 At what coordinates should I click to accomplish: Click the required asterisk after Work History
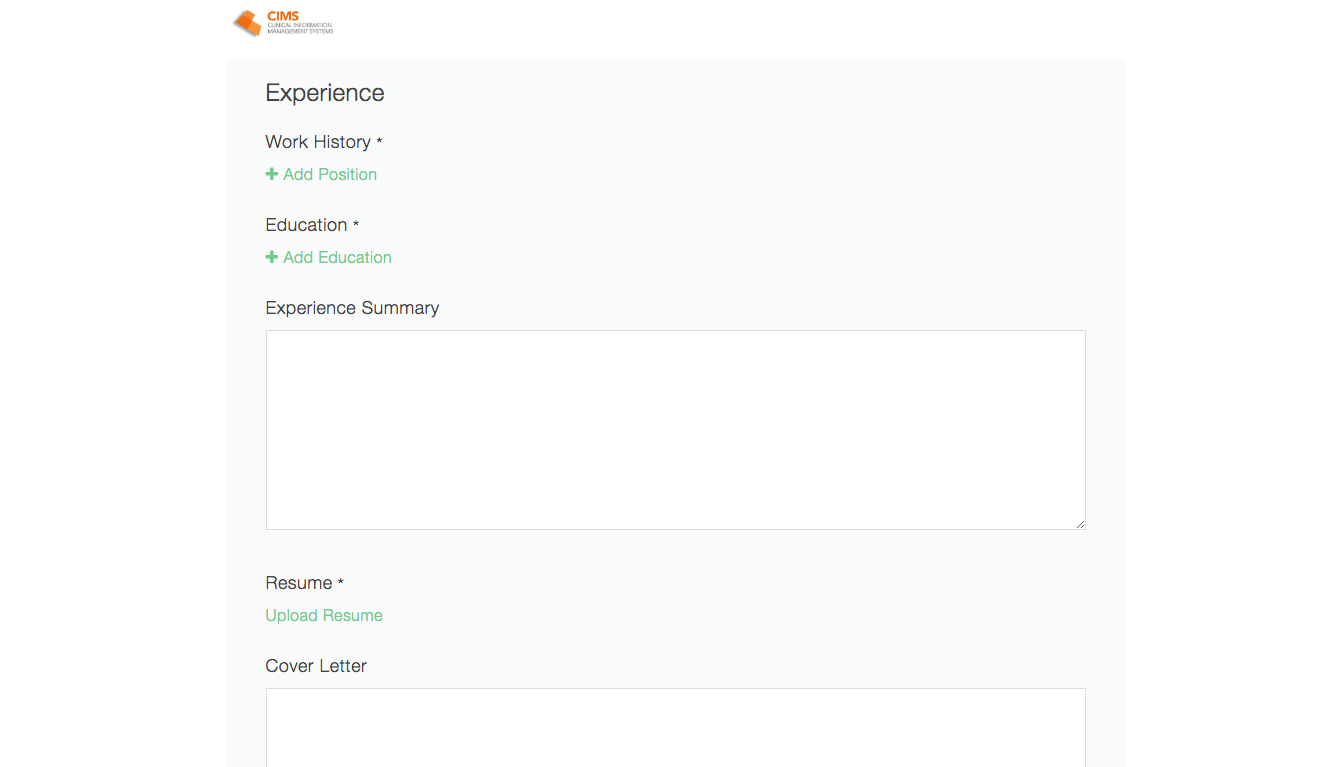(x=379, y=142)
